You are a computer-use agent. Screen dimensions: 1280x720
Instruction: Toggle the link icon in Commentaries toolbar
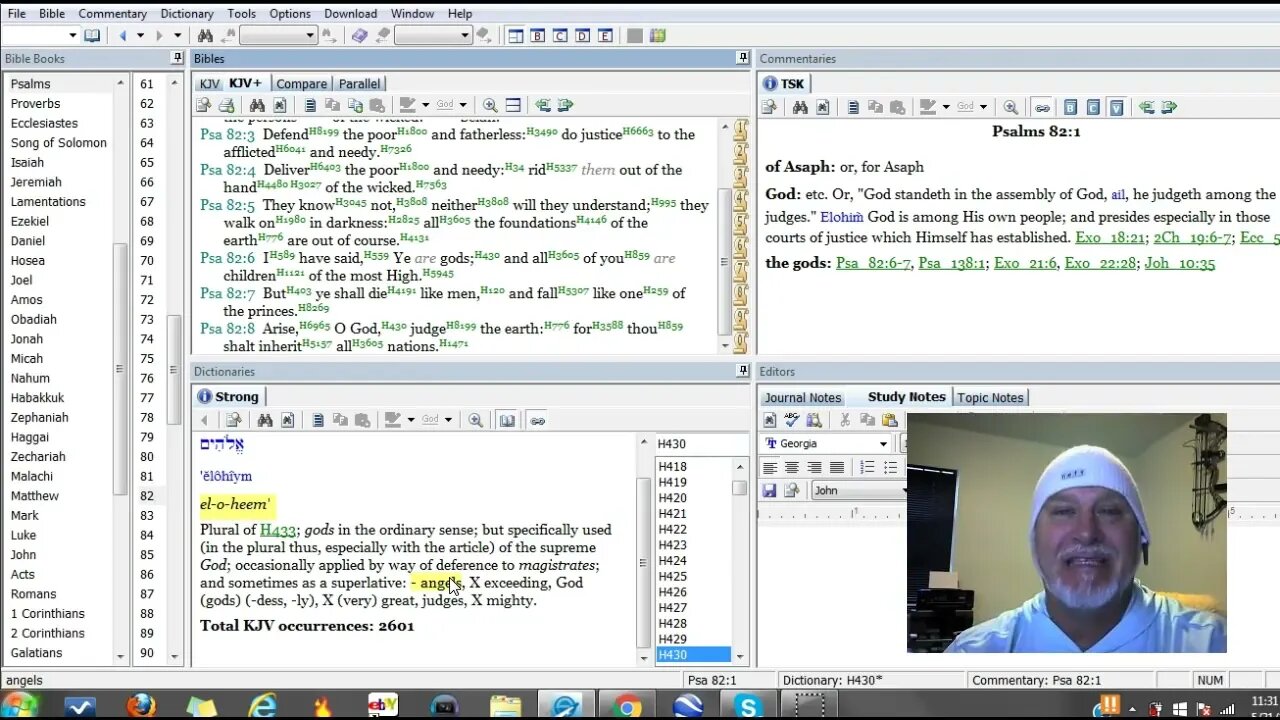click(1042, 107)
